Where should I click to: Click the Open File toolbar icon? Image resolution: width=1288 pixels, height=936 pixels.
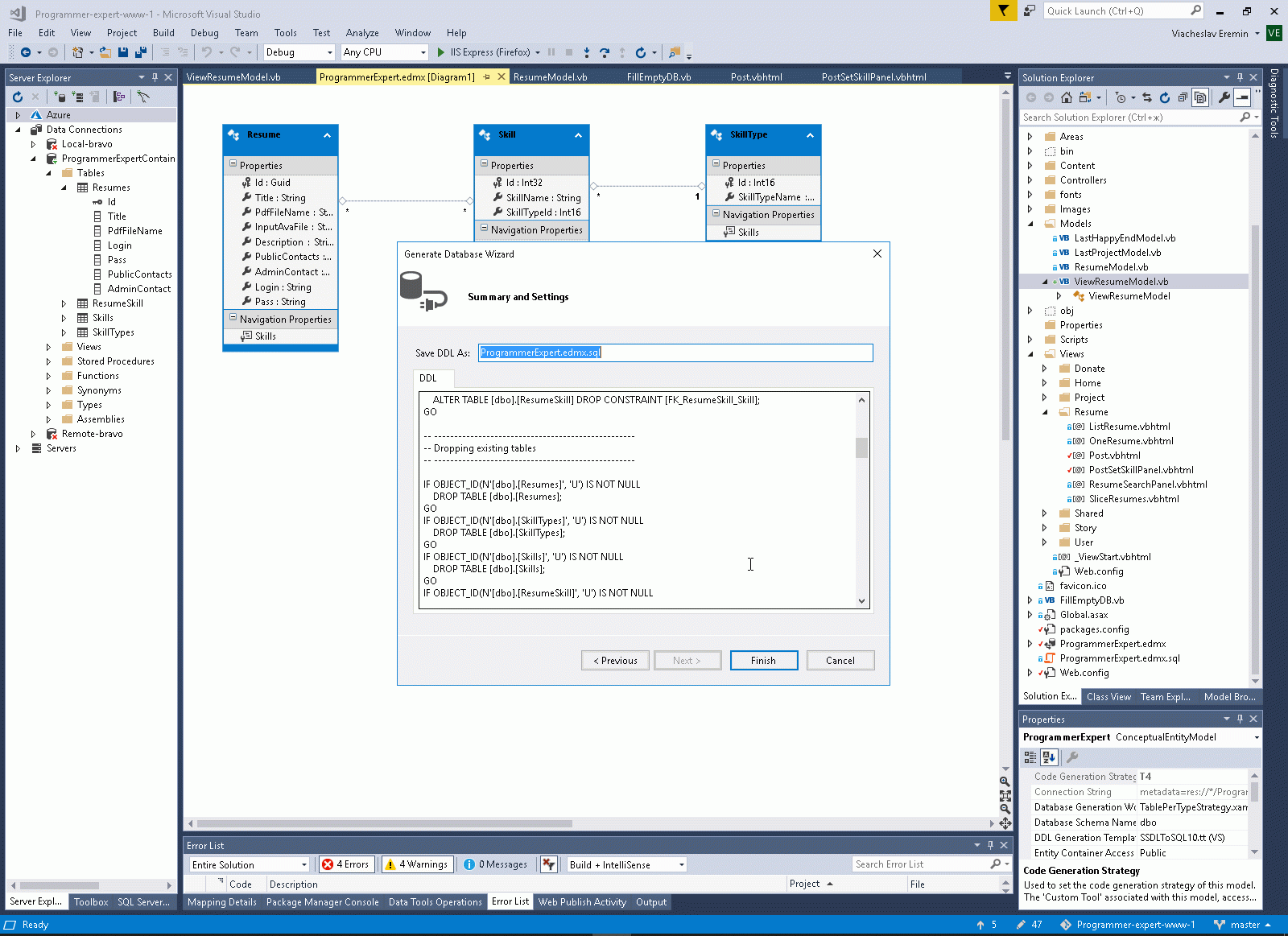[x=105, y=52]
